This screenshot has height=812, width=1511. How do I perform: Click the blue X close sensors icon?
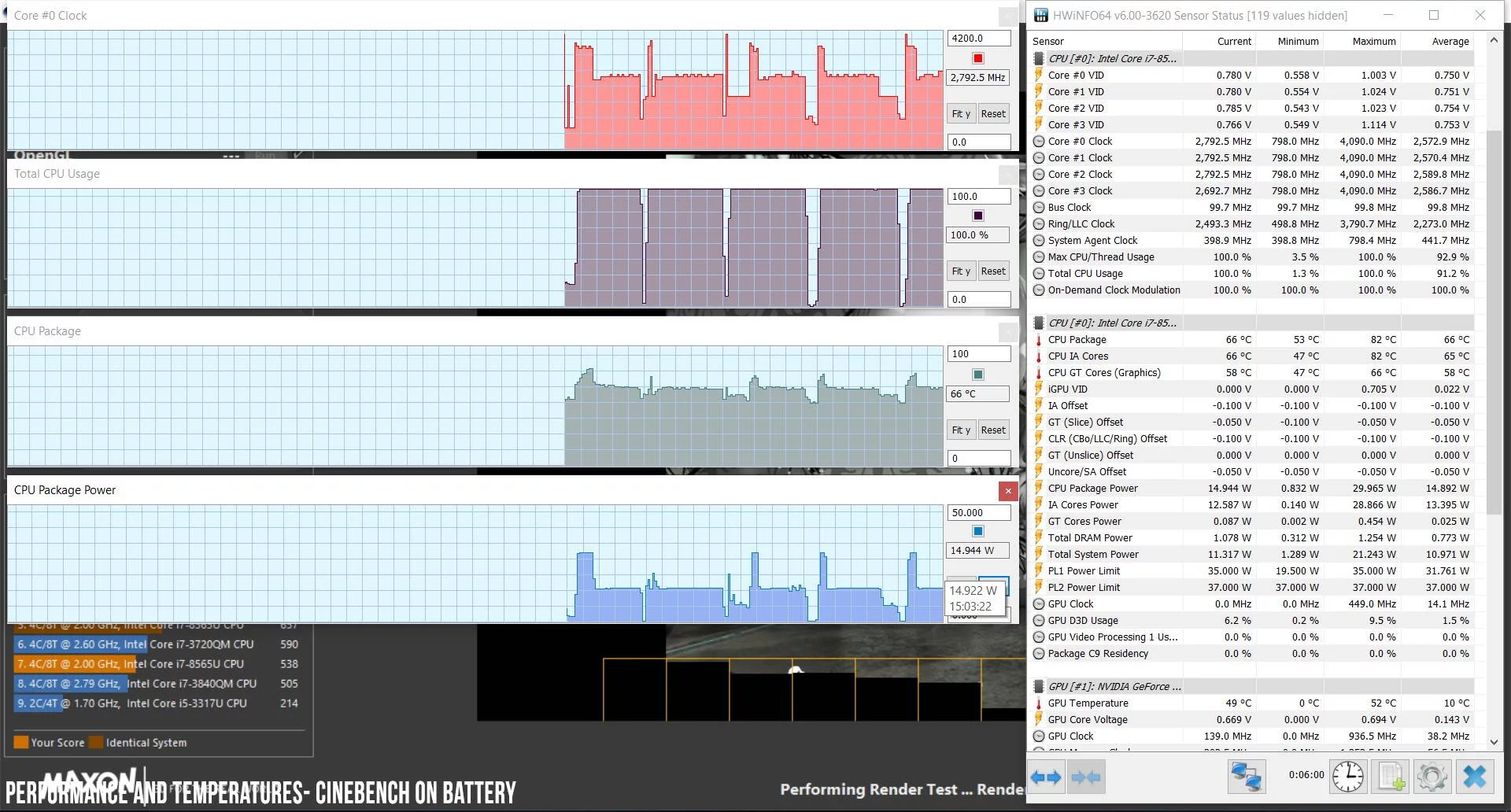1474,777
